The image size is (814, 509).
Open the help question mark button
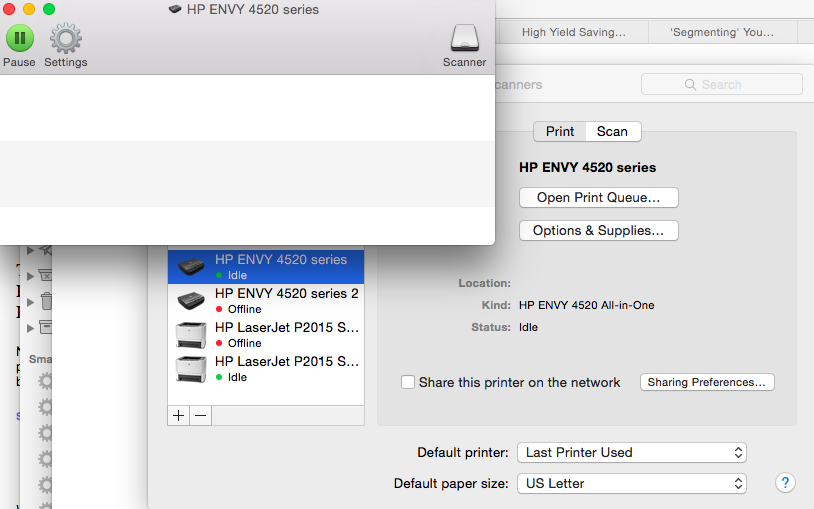tap(785, 483)
